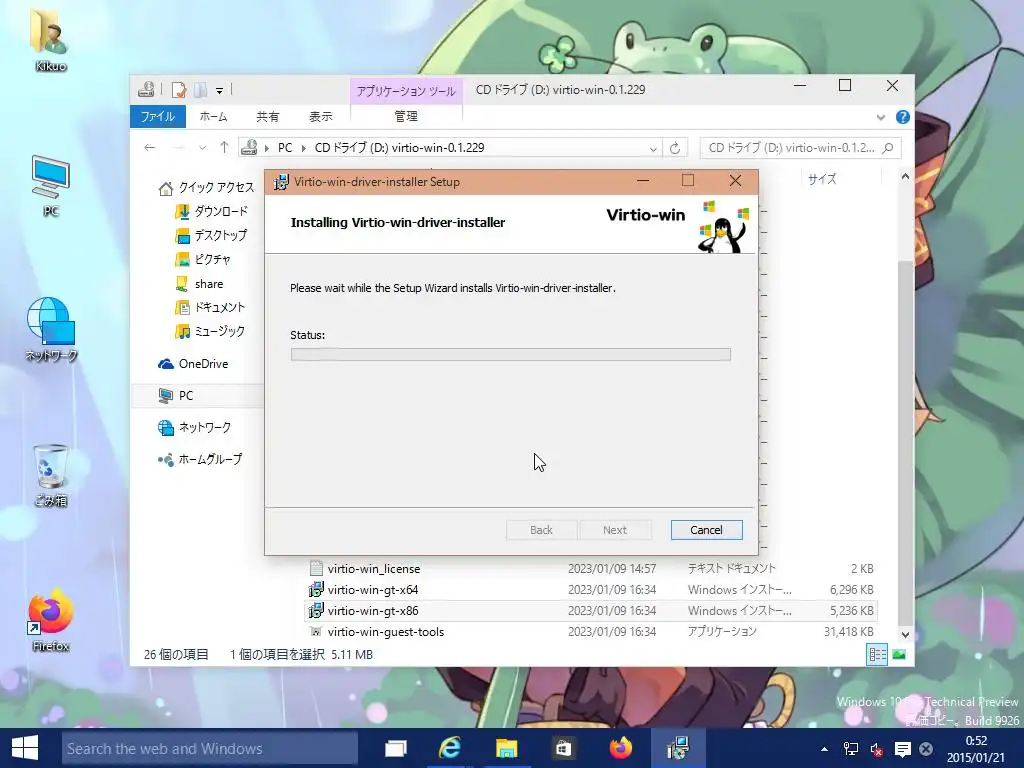The height and width of the screenshot is (768, 1024).
Task: Select the virtio-win-guest-tools application file
Action: point(592,632)
